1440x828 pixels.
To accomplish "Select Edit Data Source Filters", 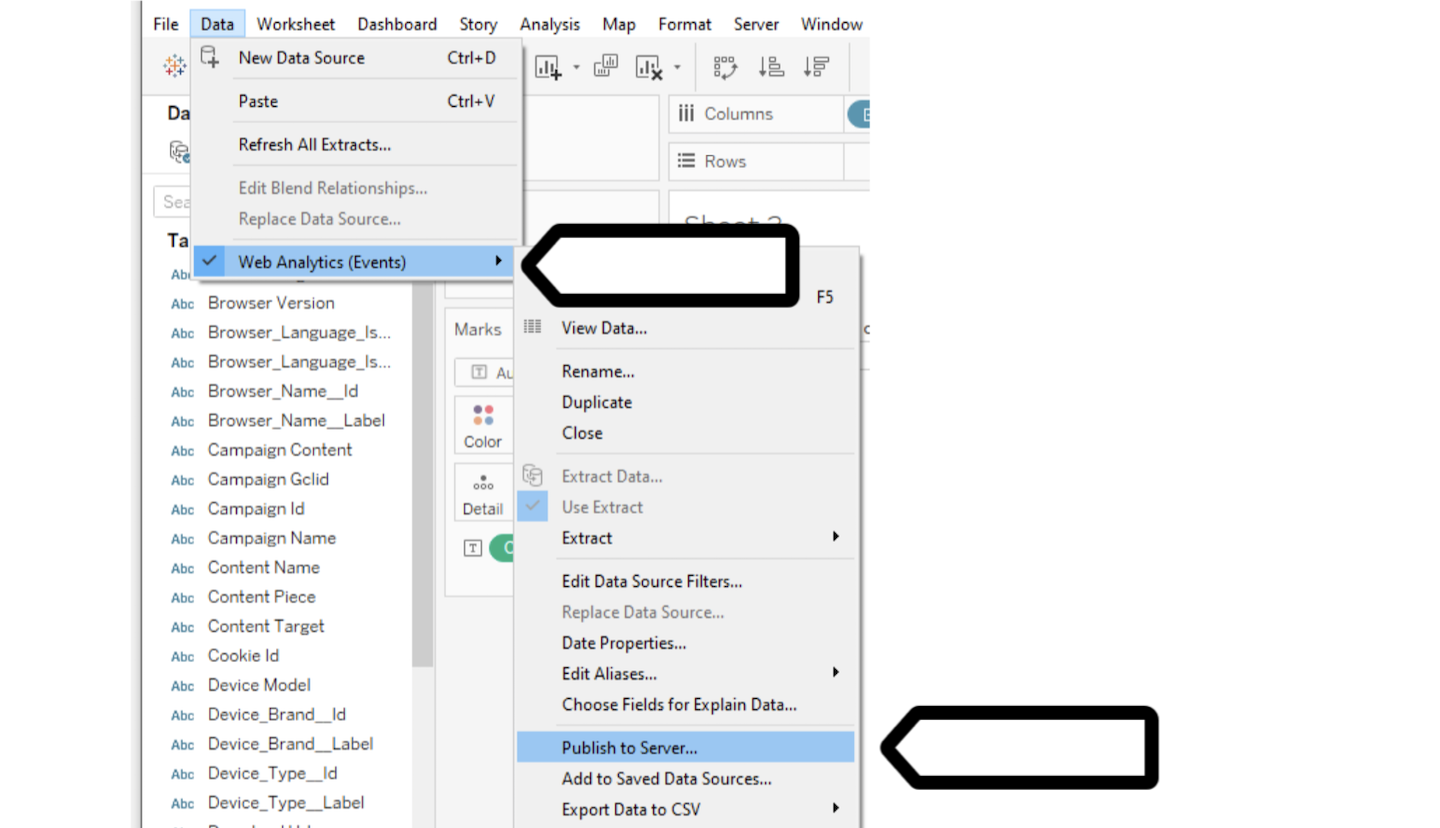I will pos(686,581).
